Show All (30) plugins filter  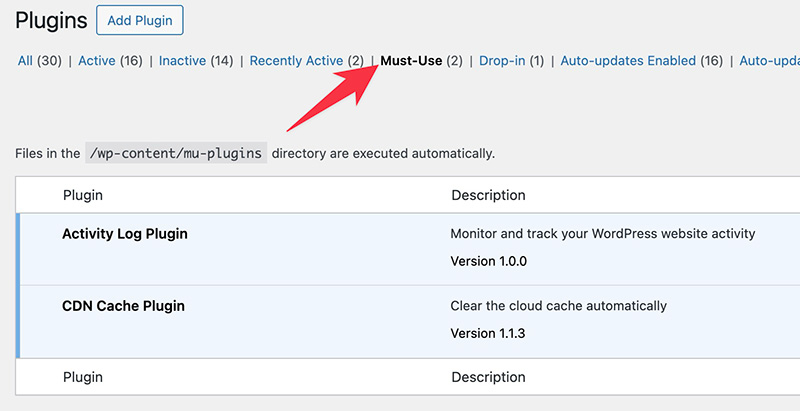39,61
